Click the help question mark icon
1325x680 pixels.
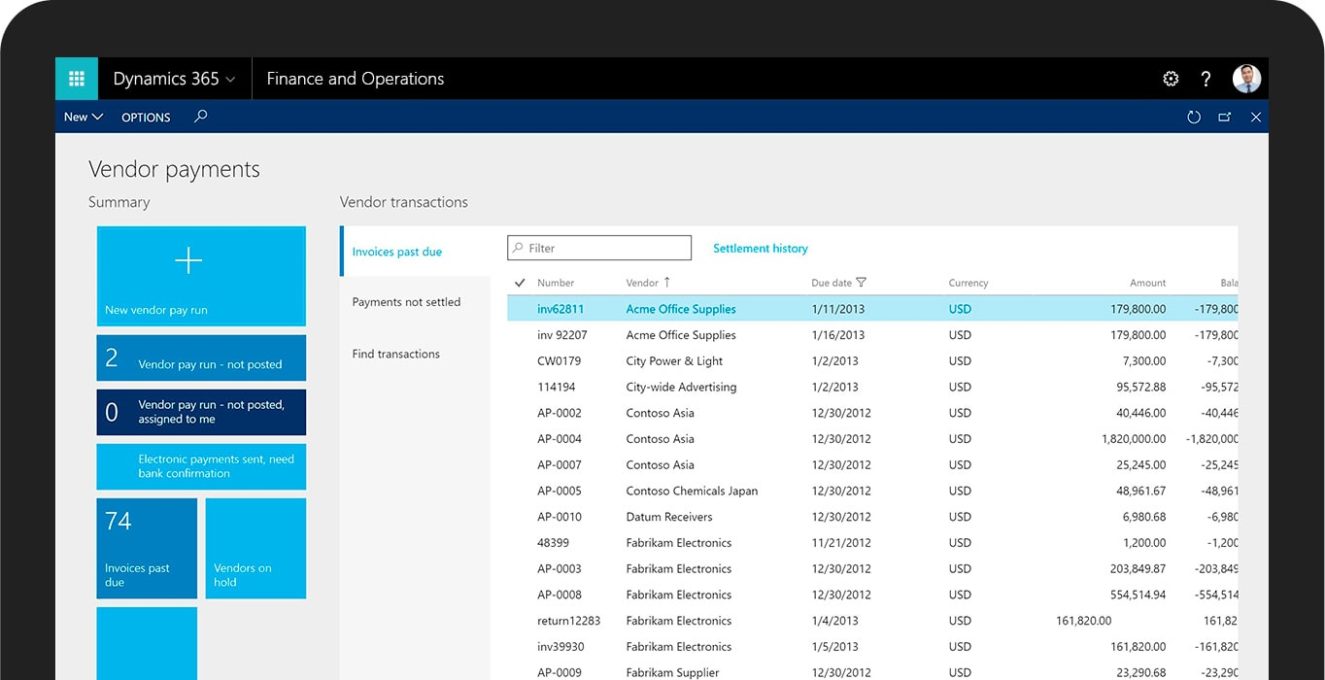click(x=1206, y=79)
